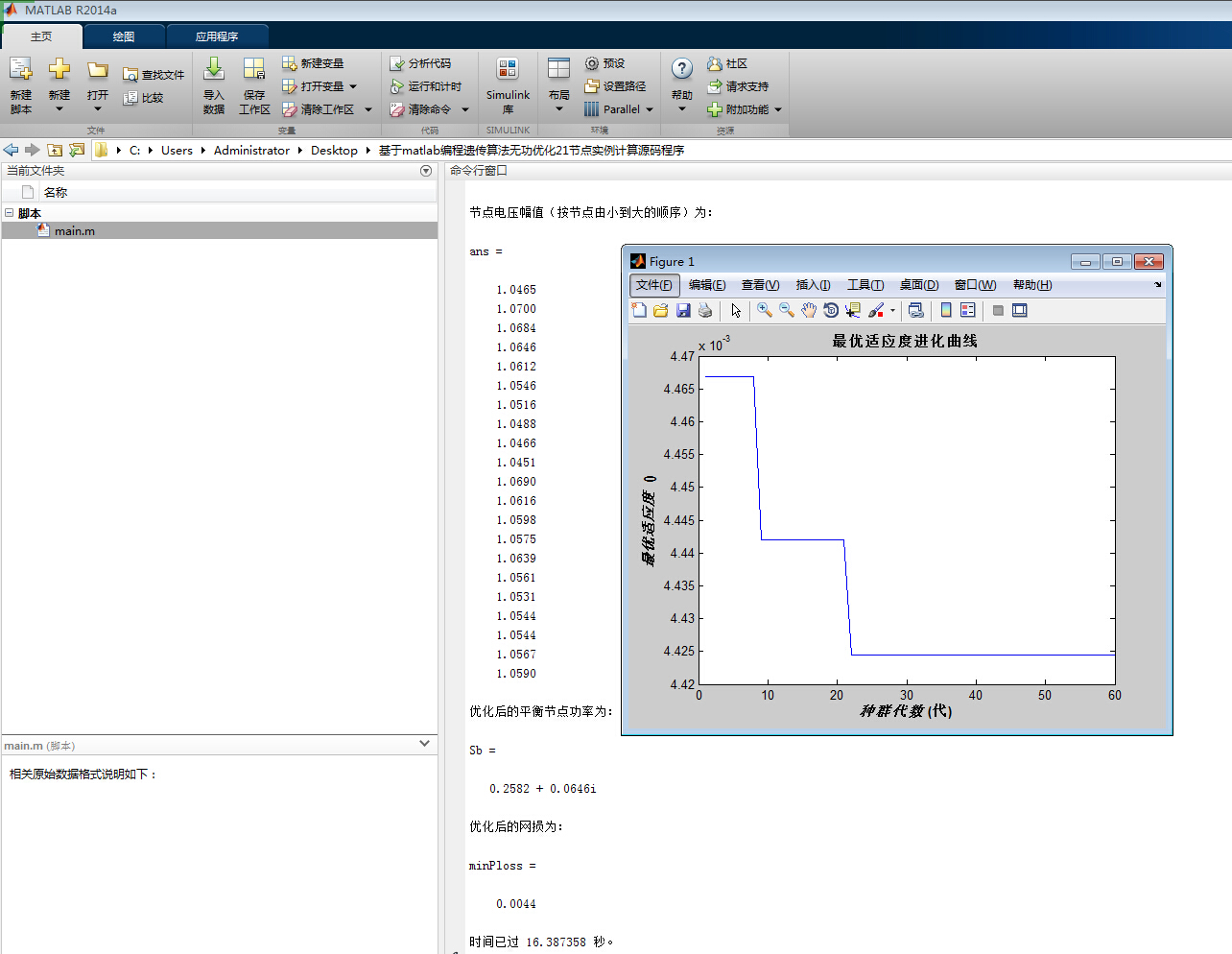Expand the Add-Ons (附加功能) dropdown

[x=778, y=109]
